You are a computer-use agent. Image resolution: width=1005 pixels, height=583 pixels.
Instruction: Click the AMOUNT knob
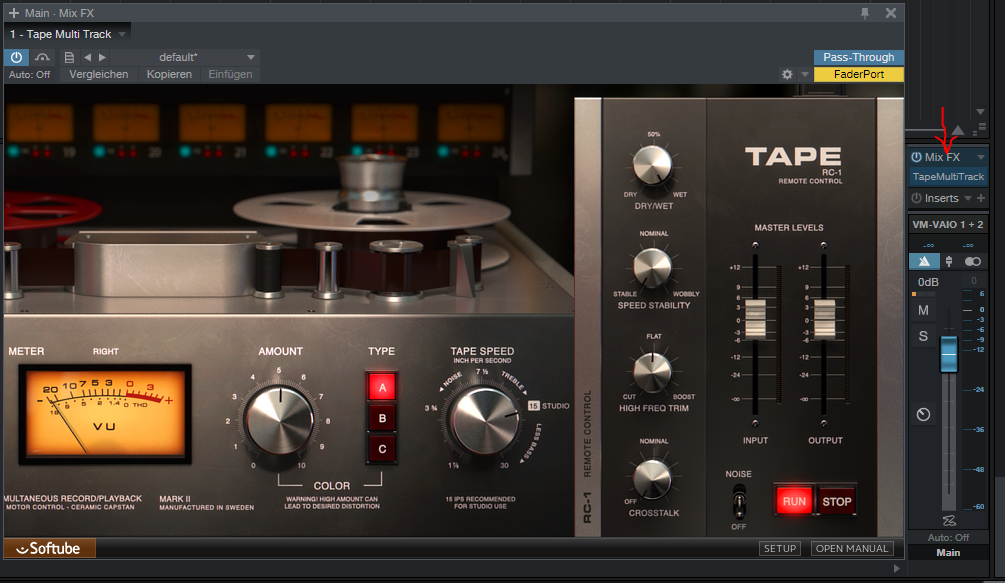[279, 420]
